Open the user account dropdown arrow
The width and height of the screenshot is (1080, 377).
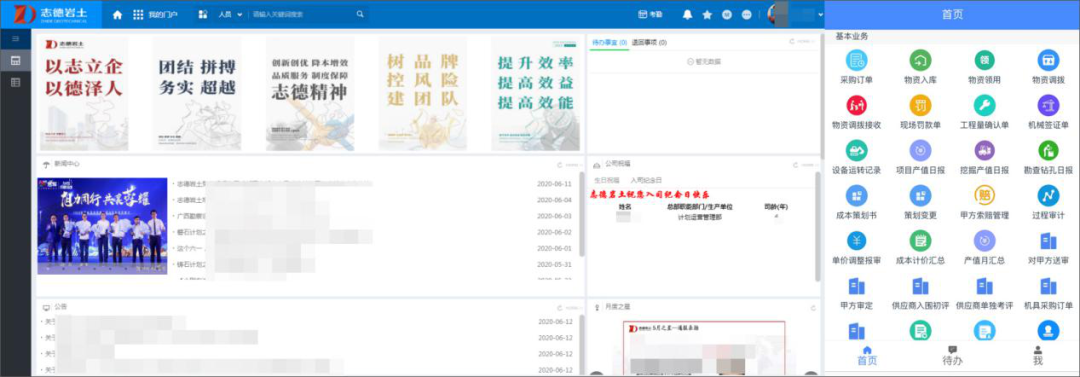(820, 14)
